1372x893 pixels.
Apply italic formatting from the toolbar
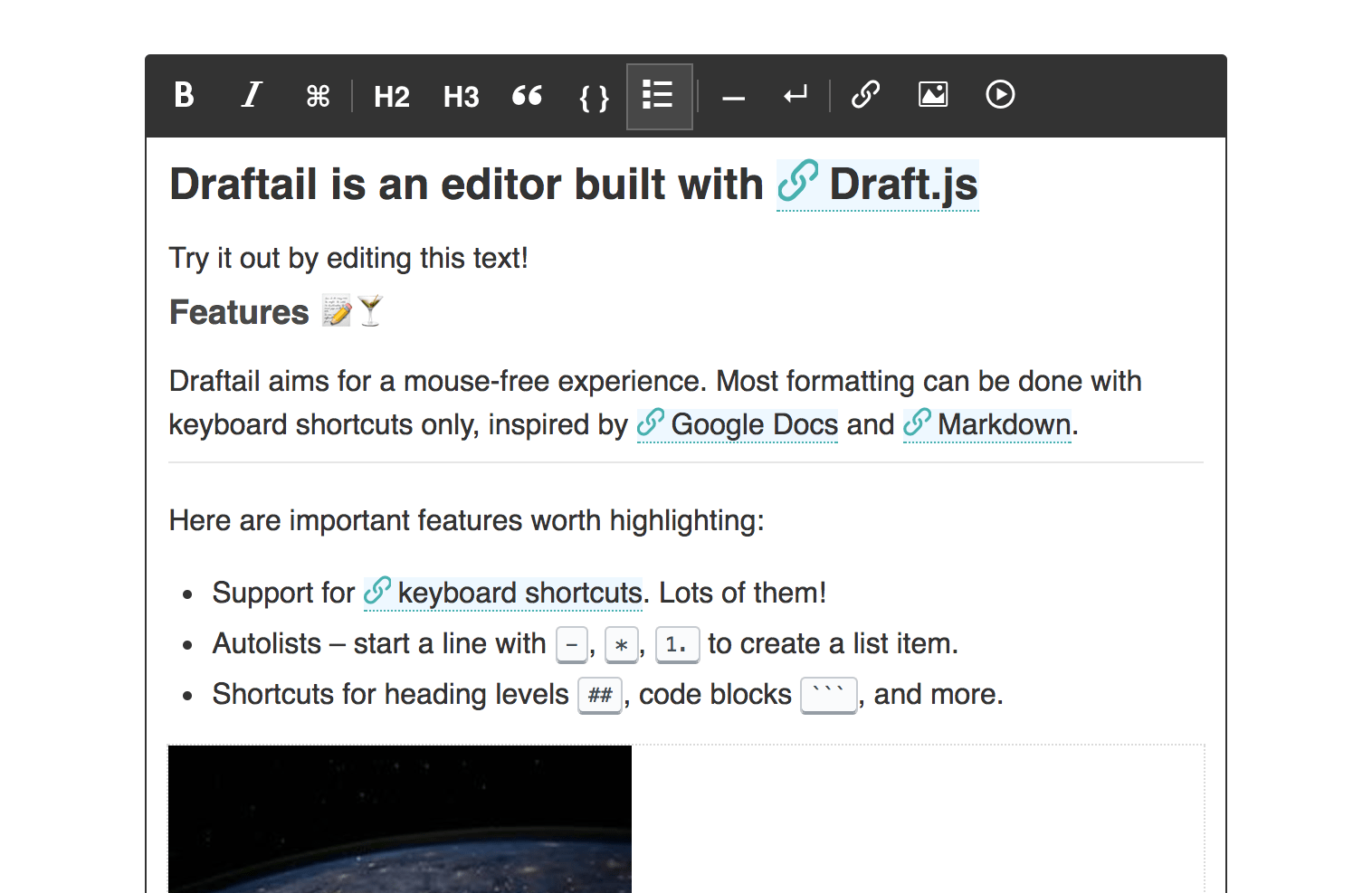click(250, 95)
